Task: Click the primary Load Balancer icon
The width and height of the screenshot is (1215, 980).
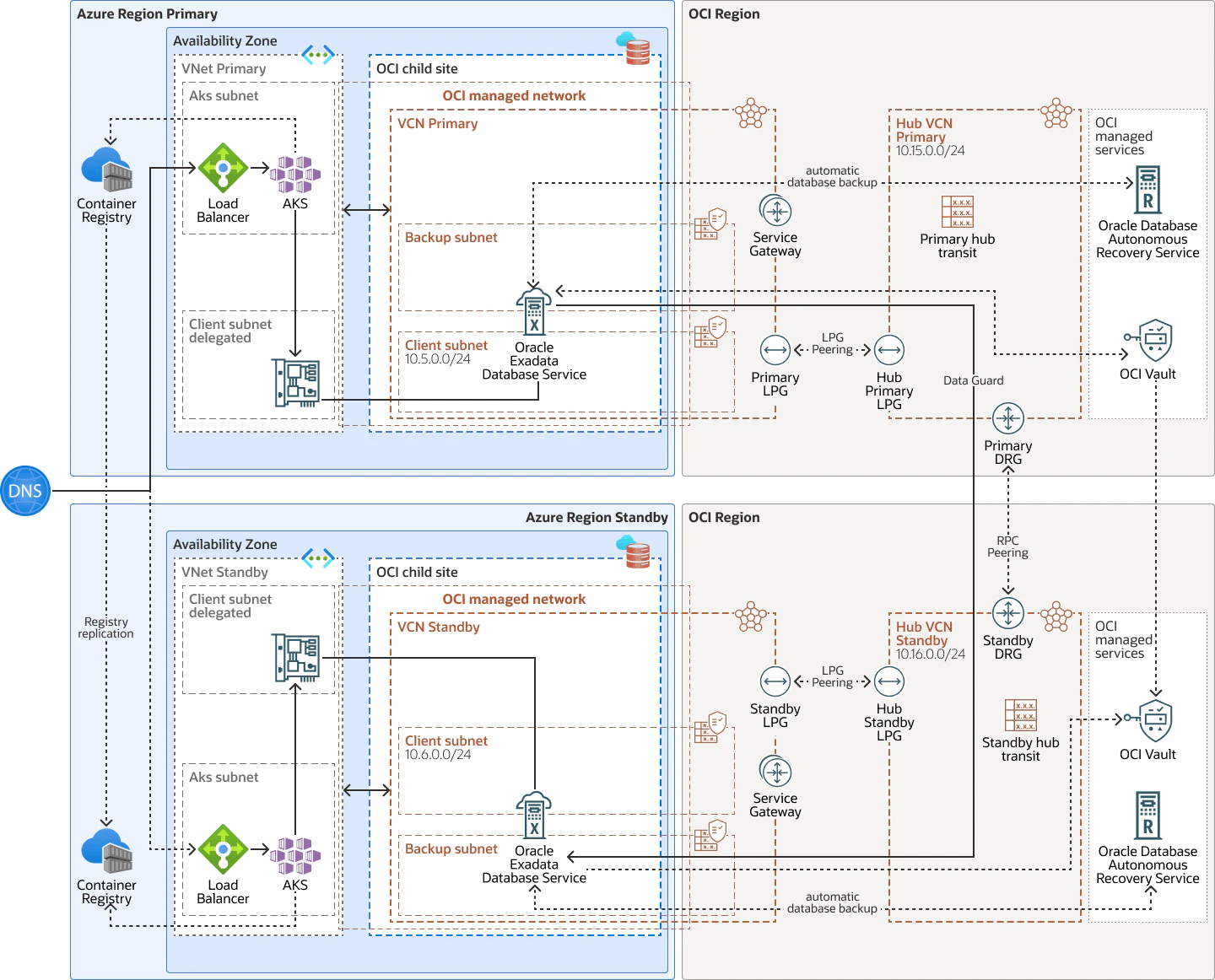Action: coord(223,168)
